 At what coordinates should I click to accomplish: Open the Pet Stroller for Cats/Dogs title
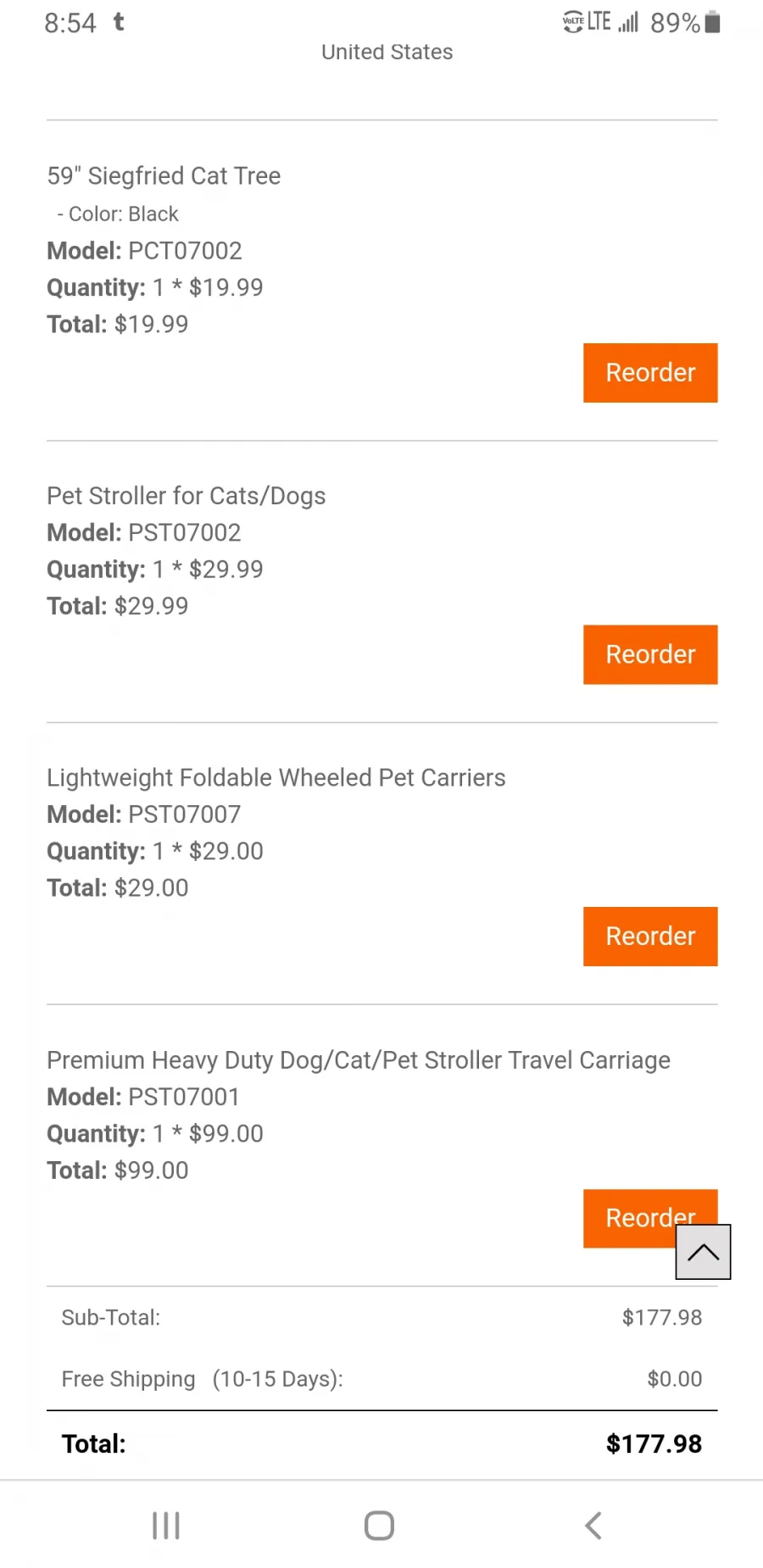[x=187, y=496]
